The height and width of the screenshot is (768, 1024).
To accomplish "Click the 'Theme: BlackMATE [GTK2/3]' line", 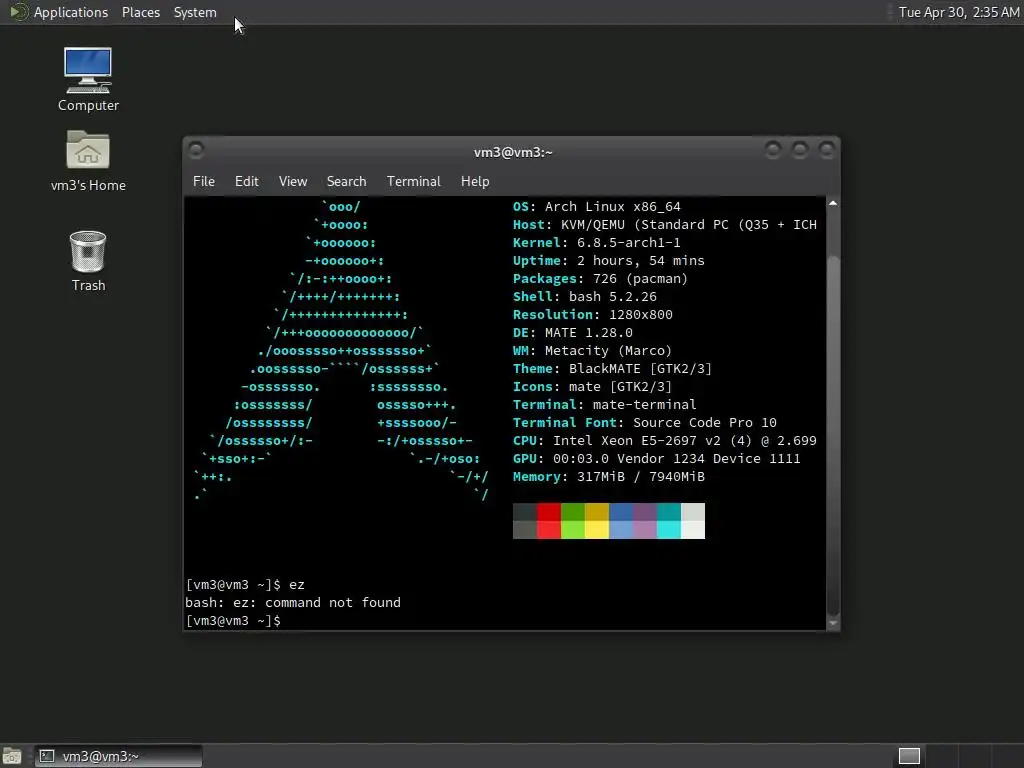I will [x=612, y=368].
